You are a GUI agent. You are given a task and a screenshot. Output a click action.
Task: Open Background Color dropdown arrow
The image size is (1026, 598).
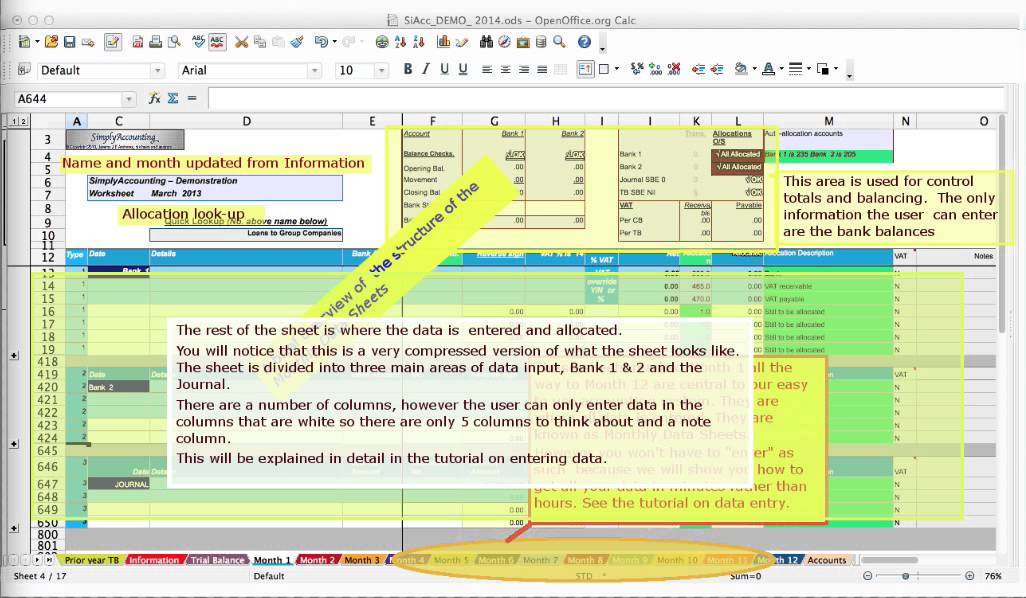tap(754, 69)
